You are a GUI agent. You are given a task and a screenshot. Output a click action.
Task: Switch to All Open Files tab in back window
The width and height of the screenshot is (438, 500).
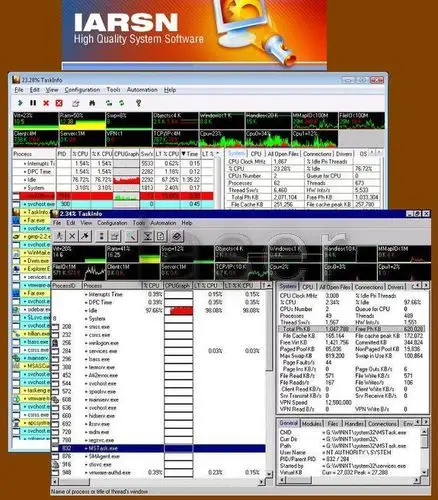[283, 154]
